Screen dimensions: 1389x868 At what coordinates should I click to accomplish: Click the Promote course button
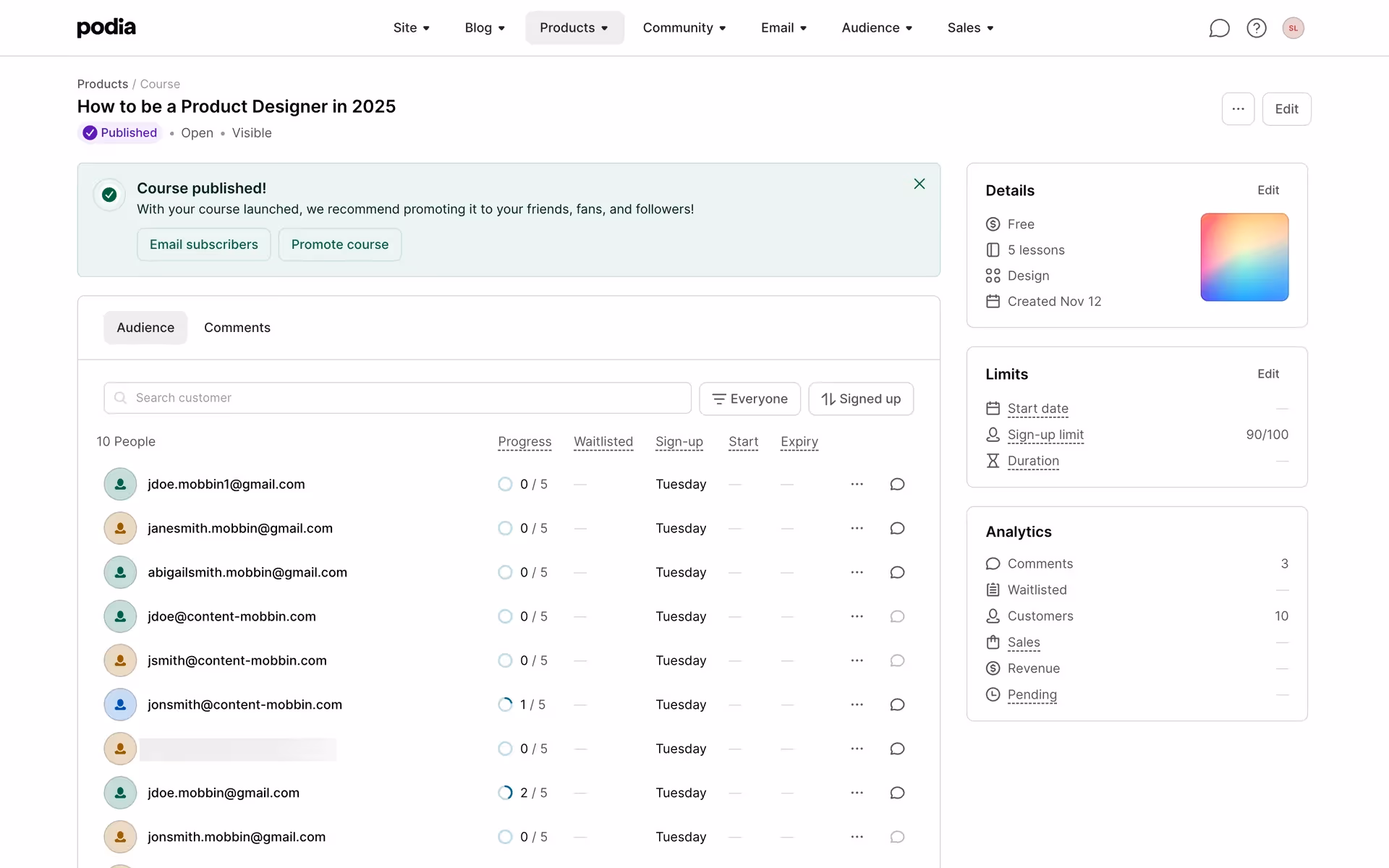339,244
